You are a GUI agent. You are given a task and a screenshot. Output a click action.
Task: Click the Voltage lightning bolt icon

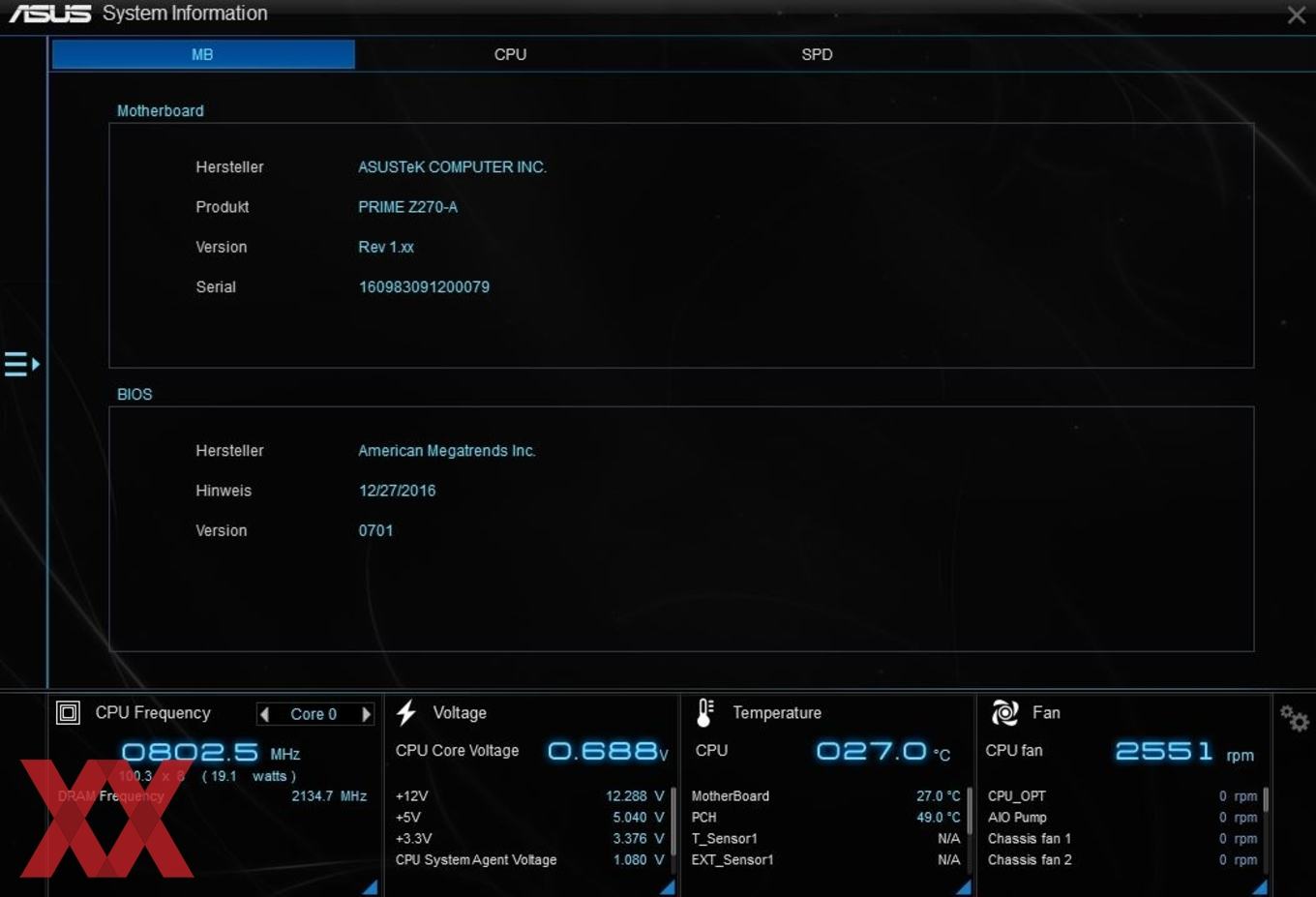click(406, 712)
